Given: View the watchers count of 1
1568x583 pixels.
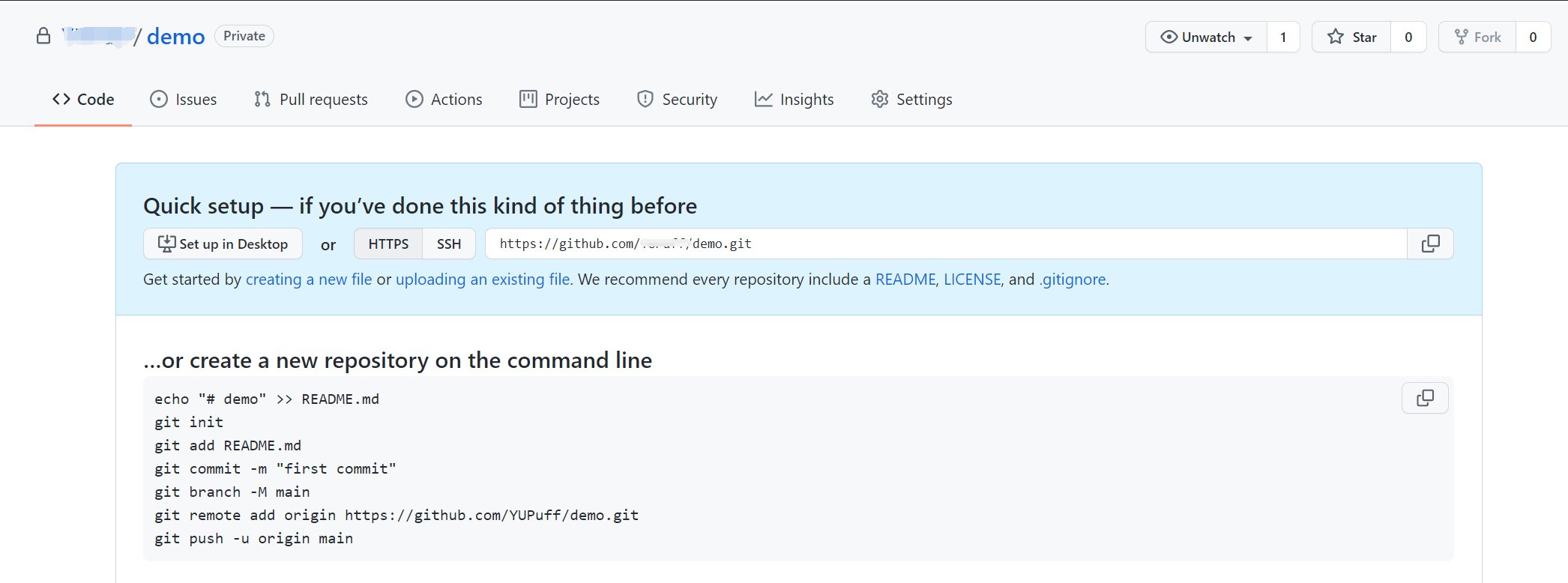Looking at the screenshot, I should [x=1283, y=37].
